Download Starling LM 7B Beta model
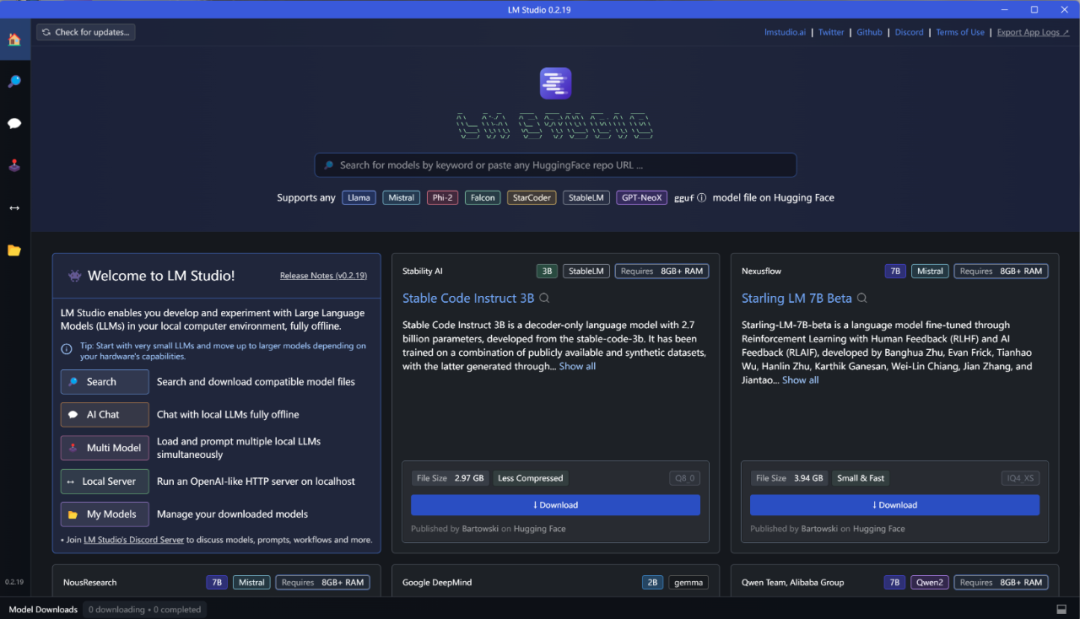The height and width of the screenshot is (619, 1080). coord(894,505)
